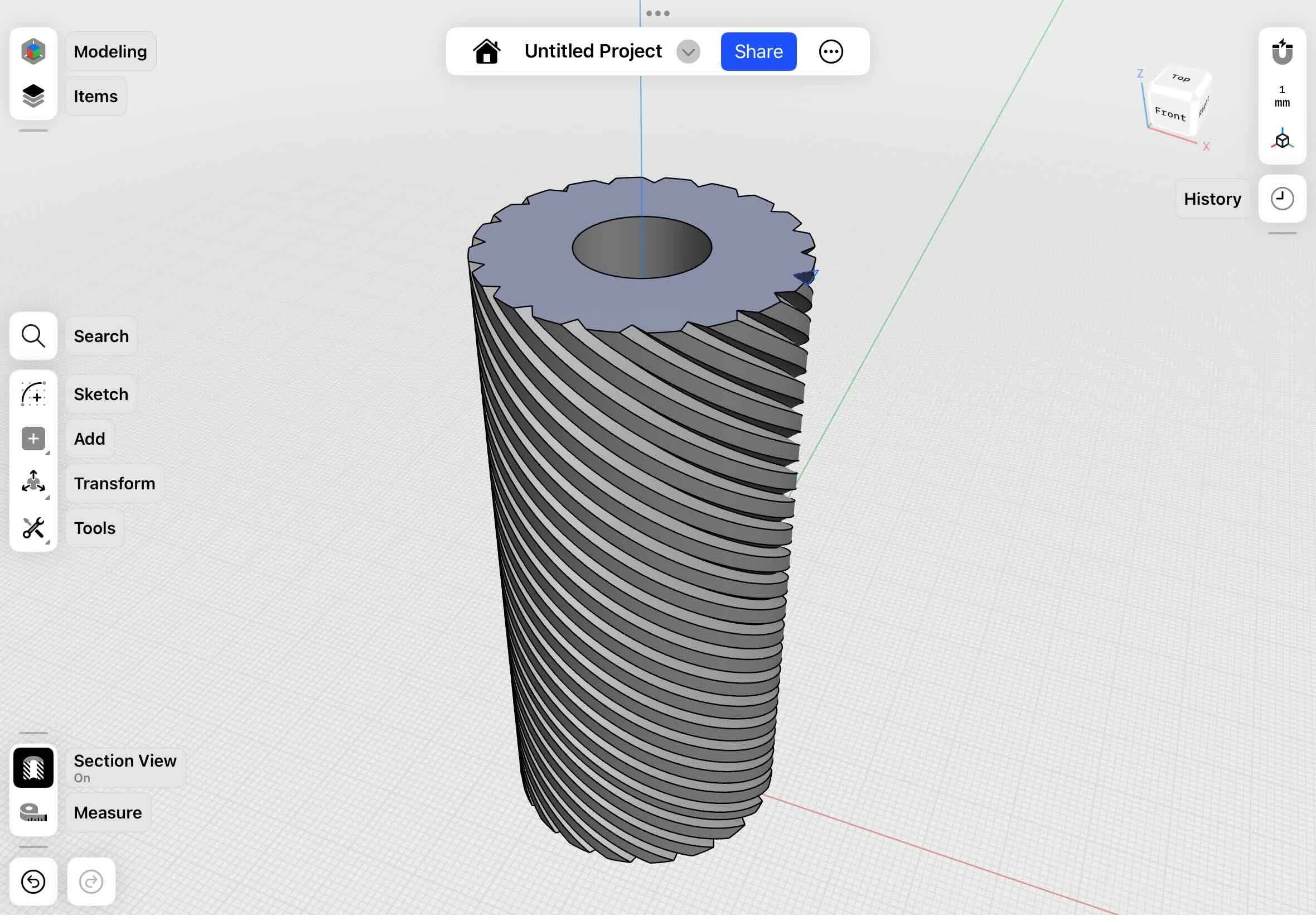Open the Transform tool icon
Screen dimensions: 1316x915
pyautogui.click(x=33, y=483)
